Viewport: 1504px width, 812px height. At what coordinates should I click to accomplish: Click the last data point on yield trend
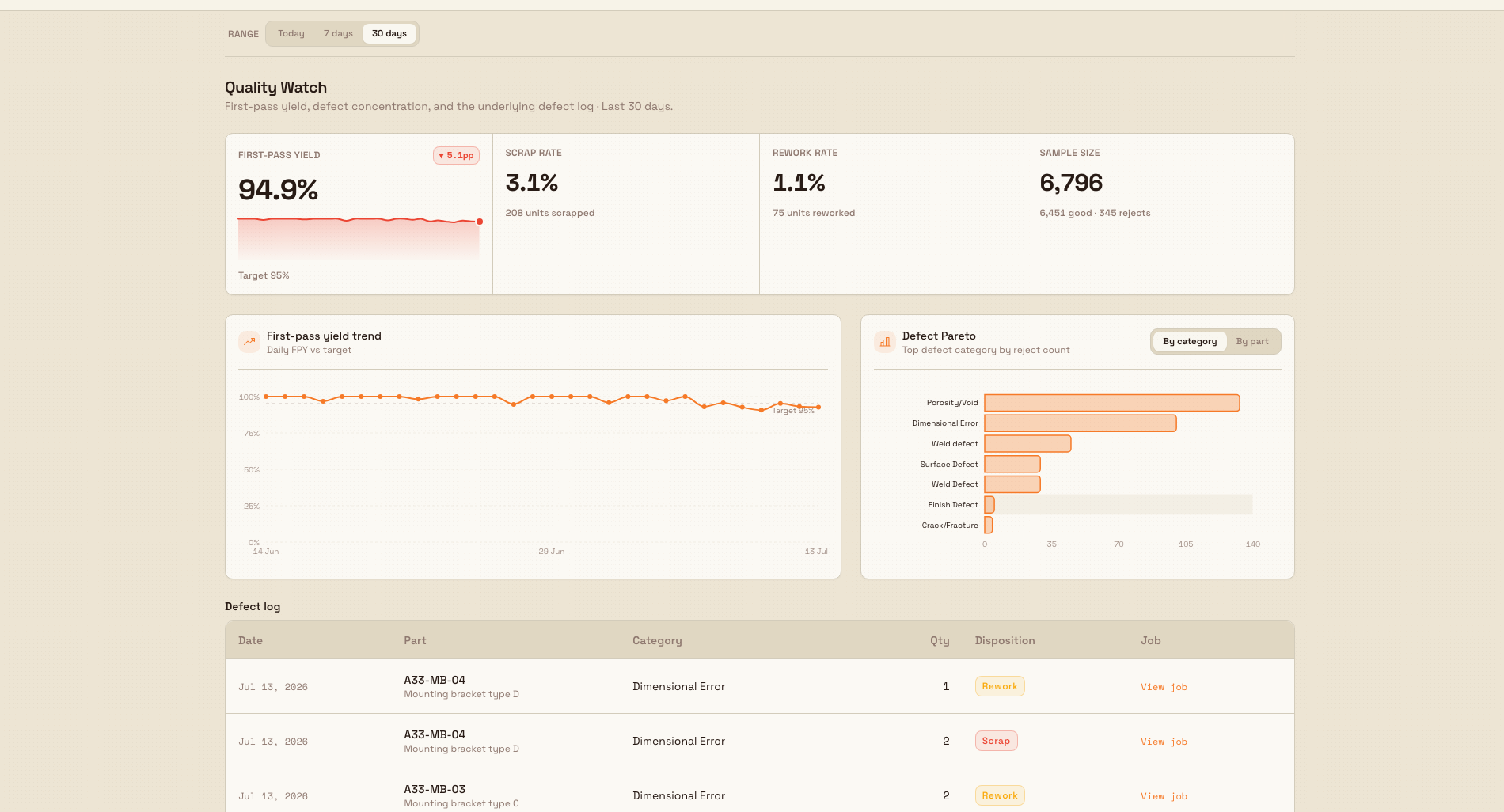(818, 407)
